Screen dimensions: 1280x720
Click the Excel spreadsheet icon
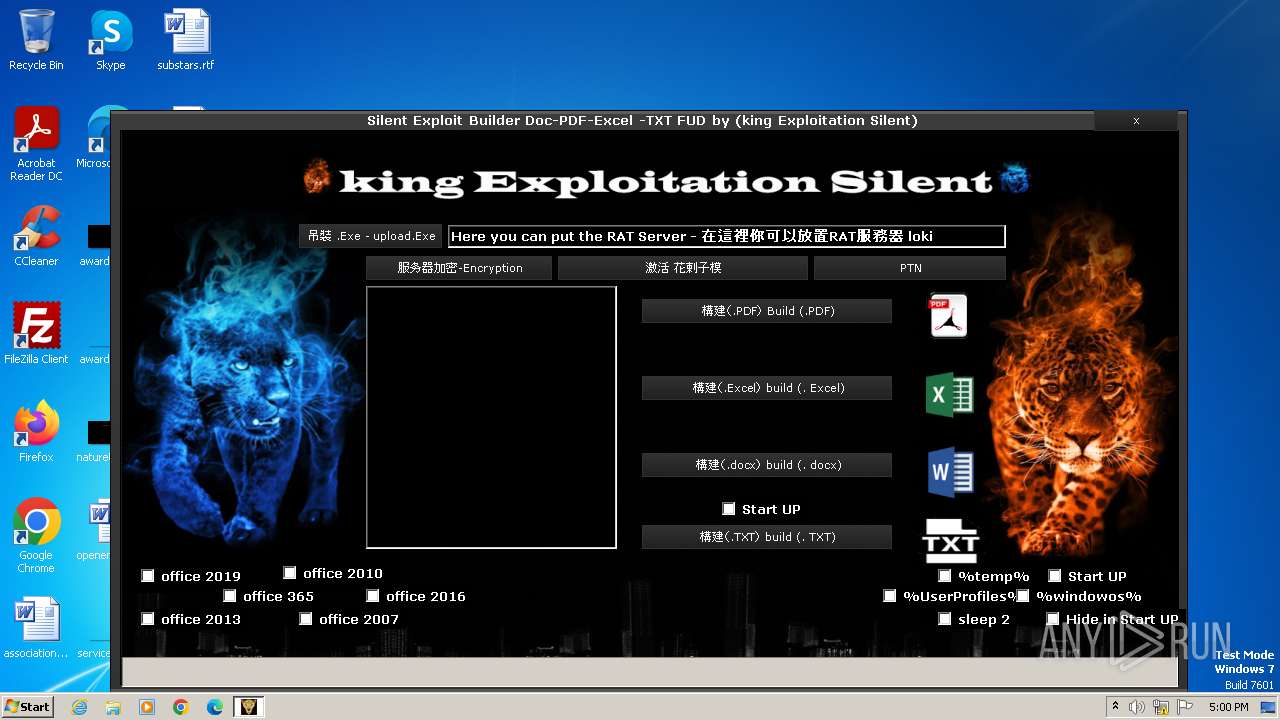[x=949, y=394]
